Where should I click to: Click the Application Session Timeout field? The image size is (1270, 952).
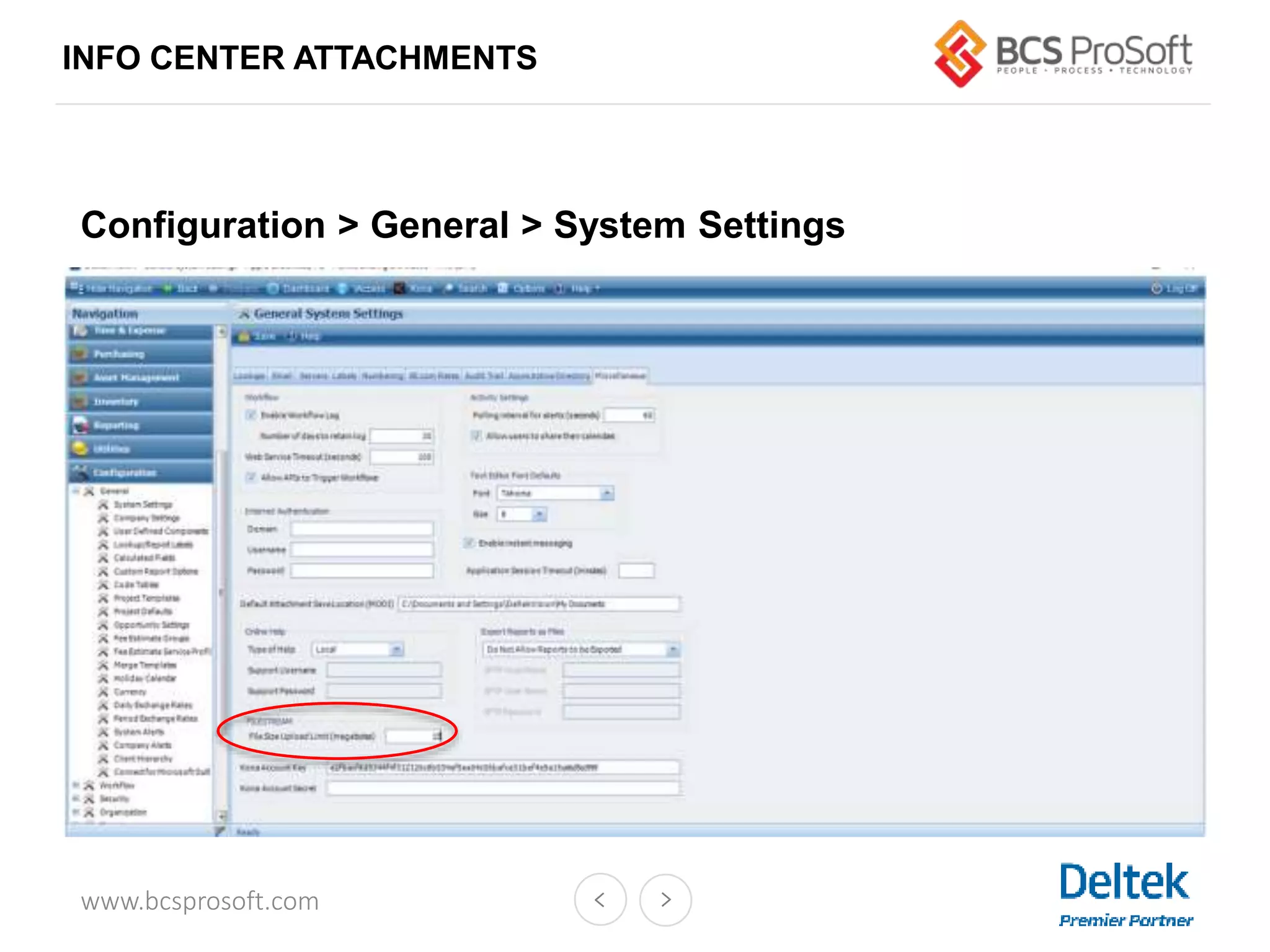click(x=637, y=570)
